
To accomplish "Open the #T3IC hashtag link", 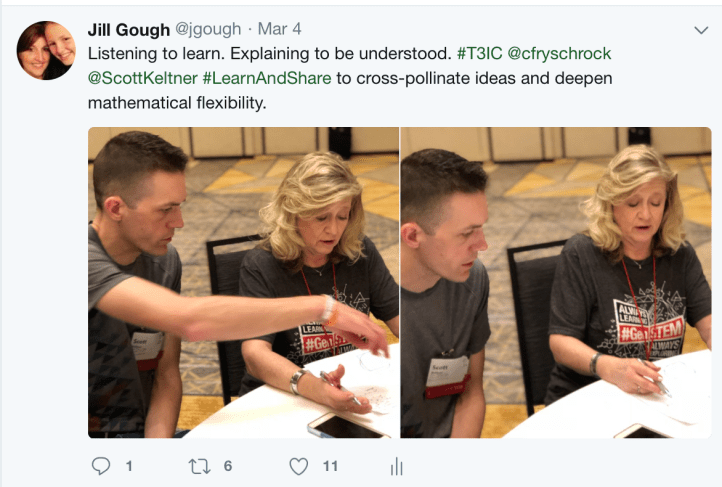I will pos(479,53).
